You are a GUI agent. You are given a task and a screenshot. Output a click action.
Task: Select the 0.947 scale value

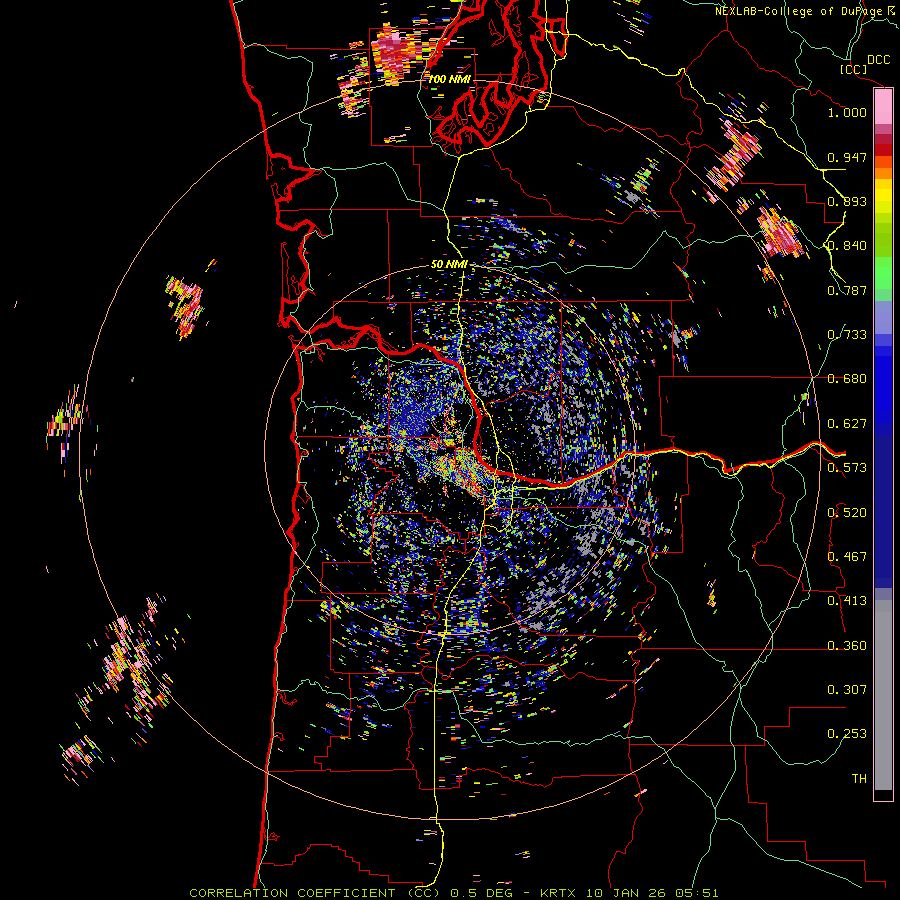click(x=847, y=157)
